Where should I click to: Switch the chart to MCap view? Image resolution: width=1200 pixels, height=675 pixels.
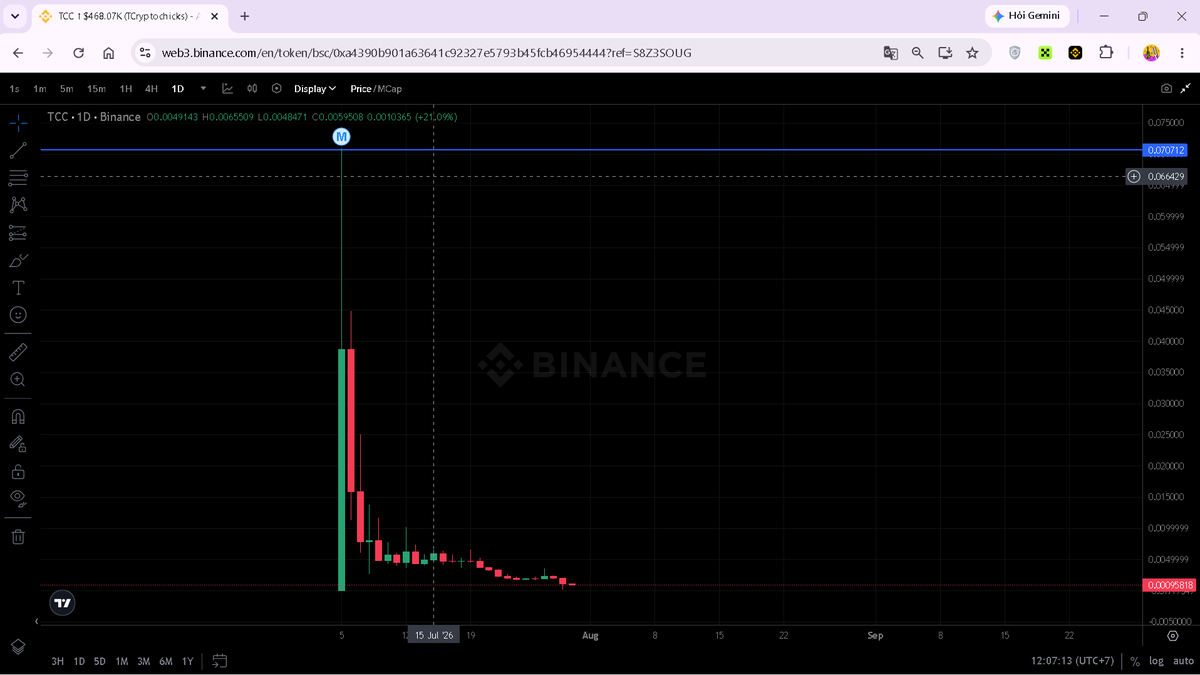click(390, 89)
